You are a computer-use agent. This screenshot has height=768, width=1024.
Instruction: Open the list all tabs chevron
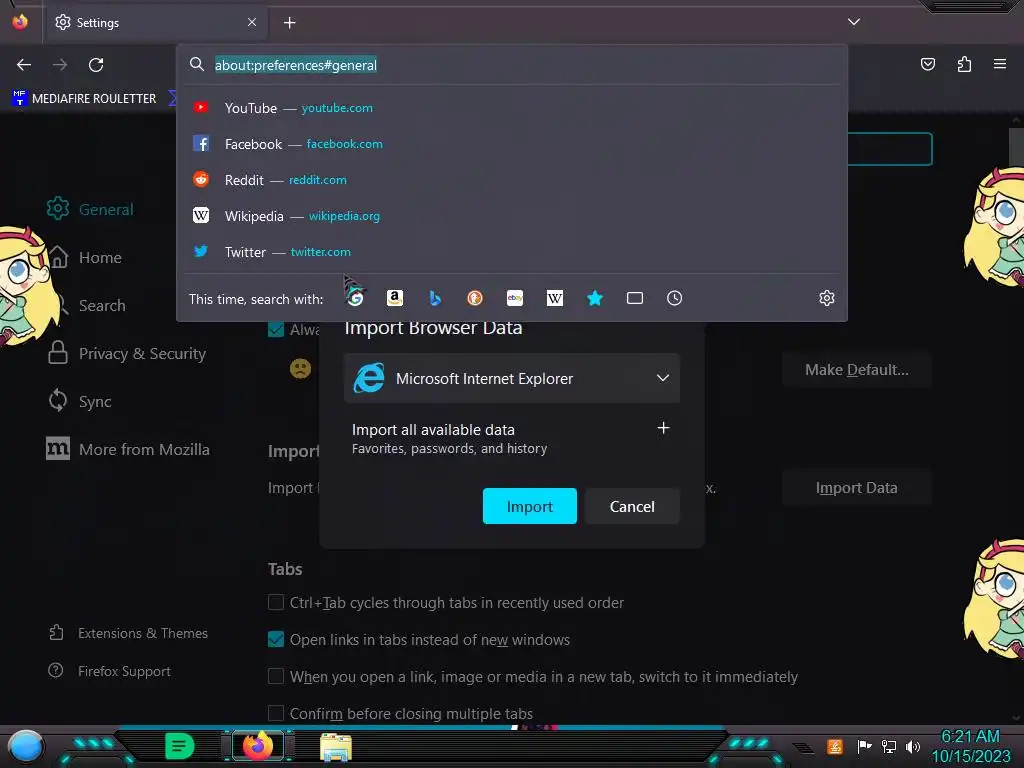point(854,22)
